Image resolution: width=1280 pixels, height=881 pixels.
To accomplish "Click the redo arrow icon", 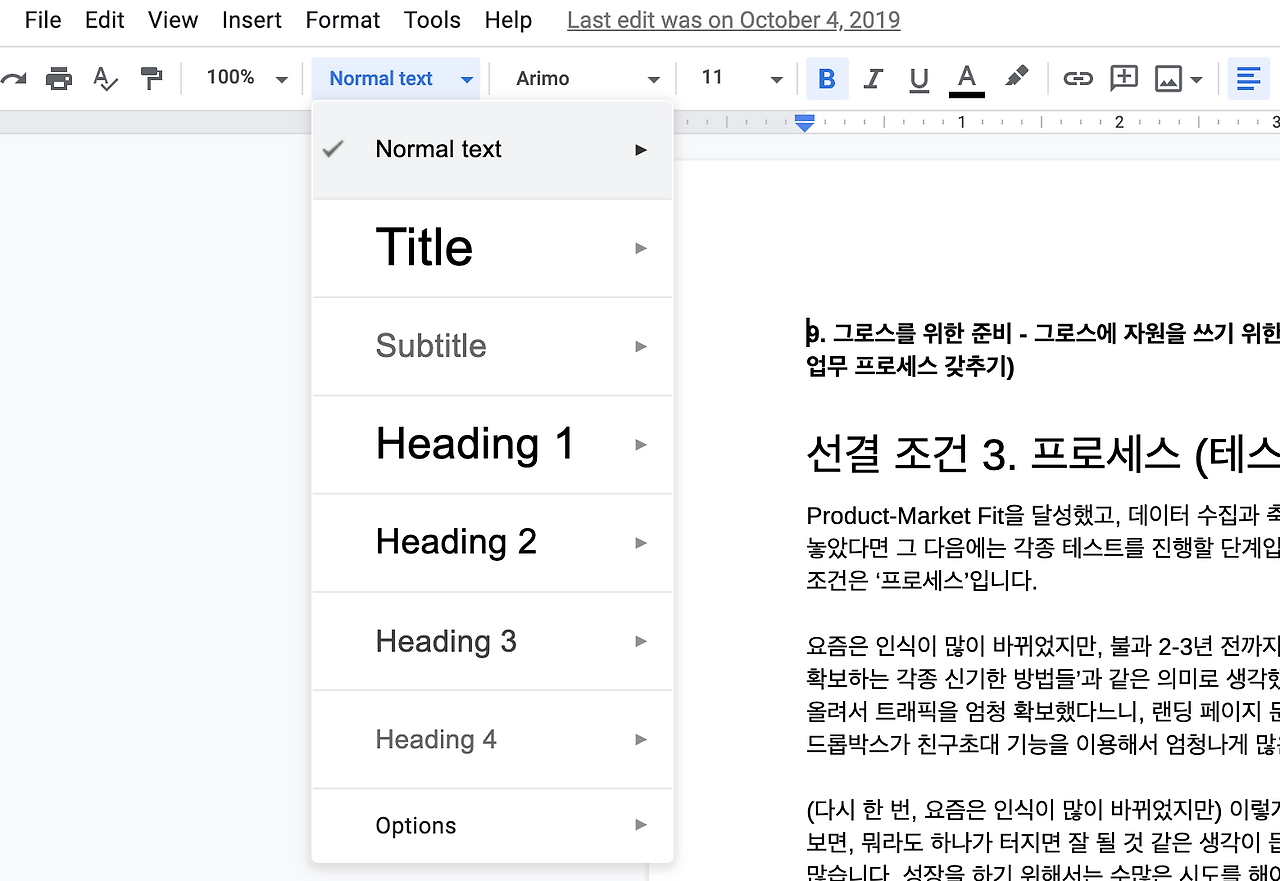I will 13,78.
